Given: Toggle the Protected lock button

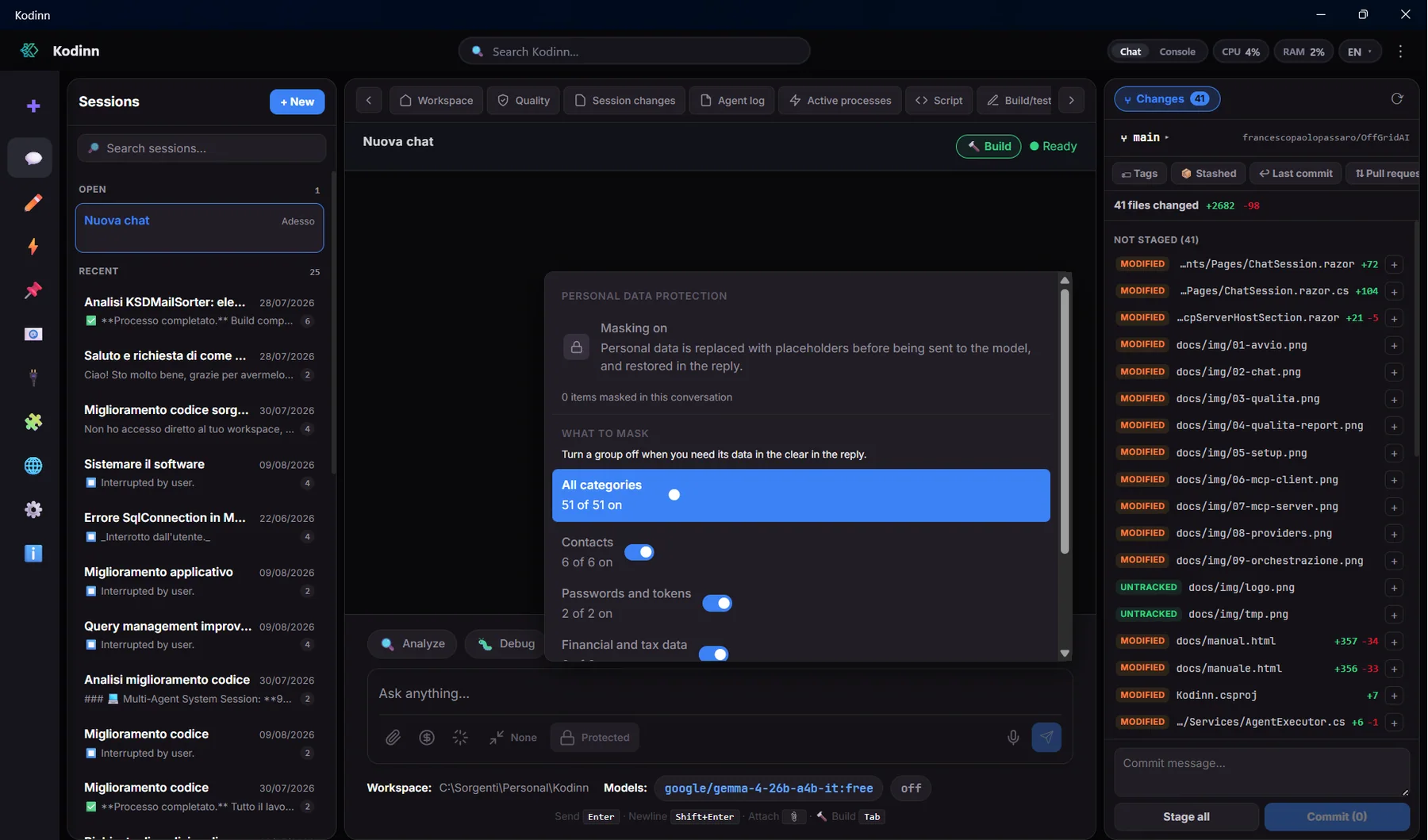Looking at the screenshot, I should 595,738.
